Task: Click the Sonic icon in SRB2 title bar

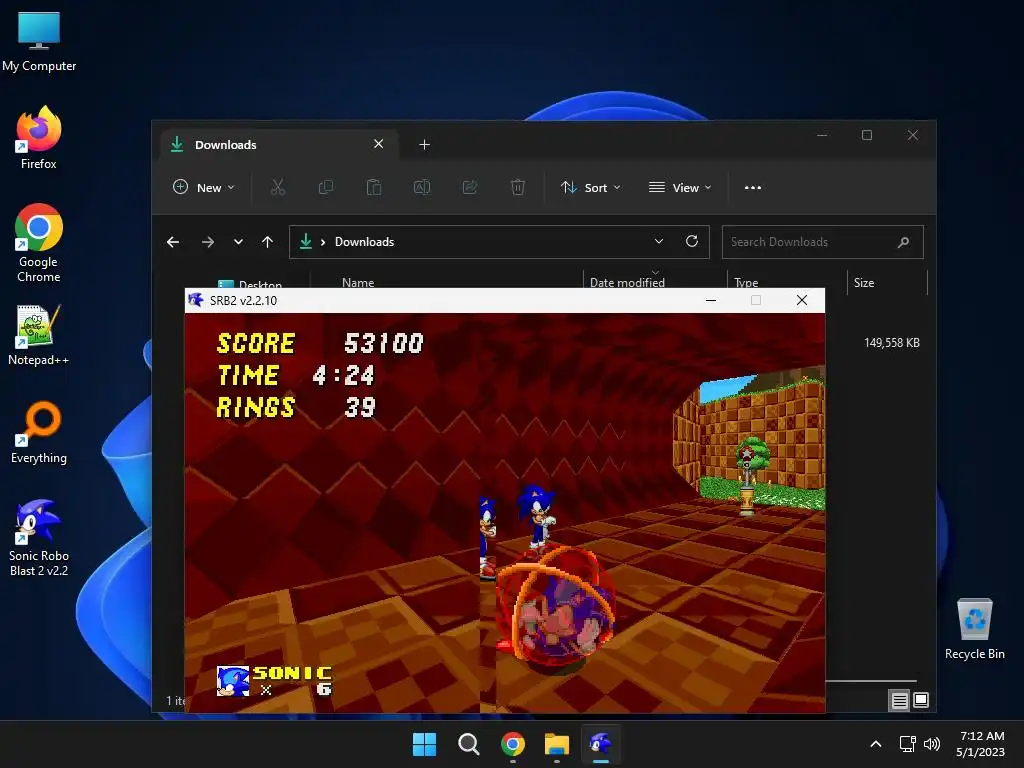Action: (x=195, y=300)
